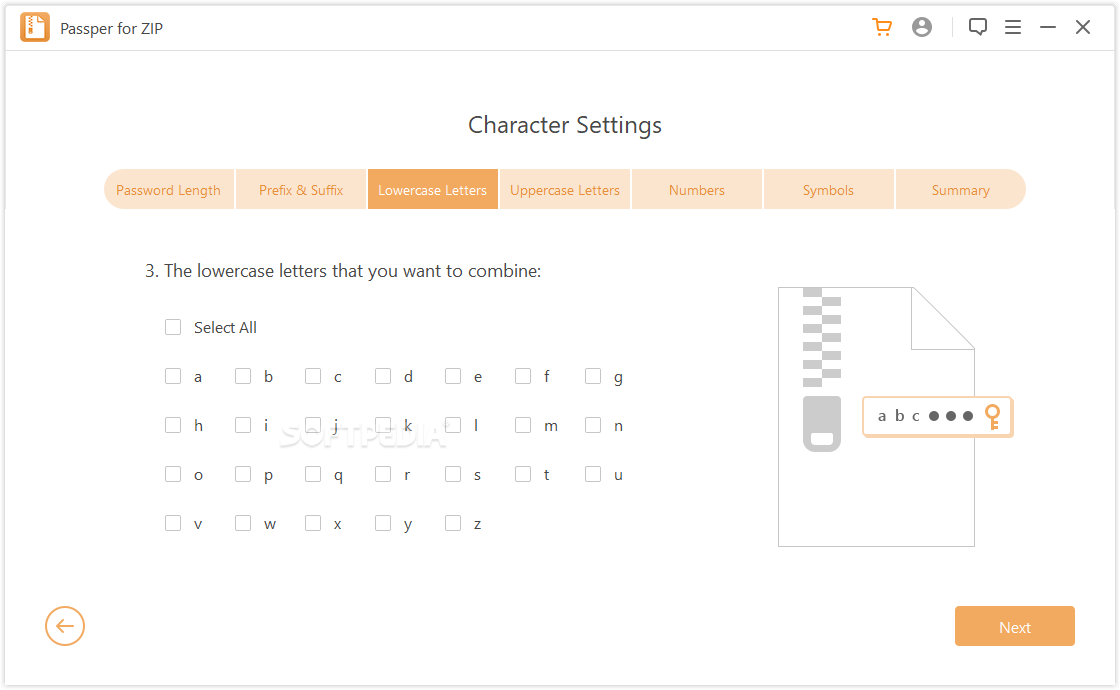The image size is (1120, 690).
Task: Check the Select All checkbox
Action: [x=173, y=327]
